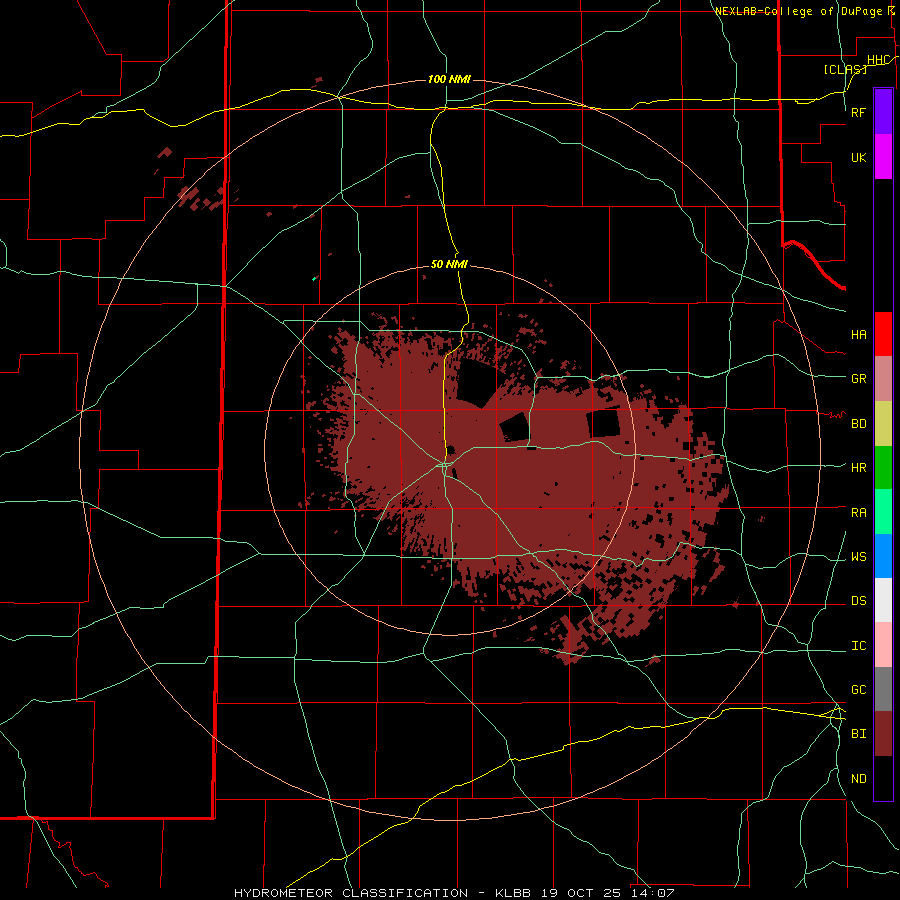Click the GC gray legend swatch
Image resolution: width=900 pixels, height=900 pixels.
tap(883, 689)
